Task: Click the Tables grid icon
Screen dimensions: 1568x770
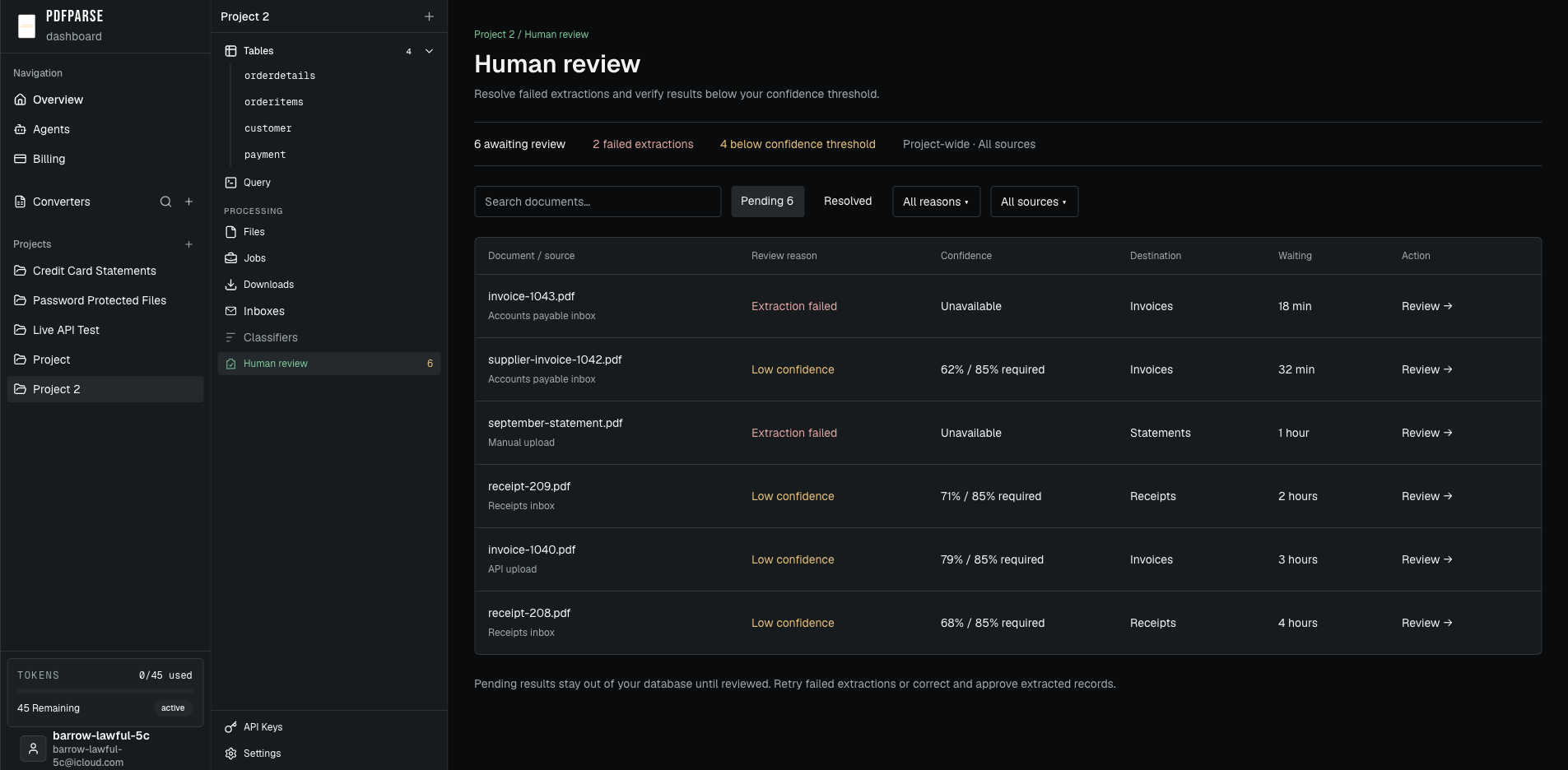Action: point(231,51)
